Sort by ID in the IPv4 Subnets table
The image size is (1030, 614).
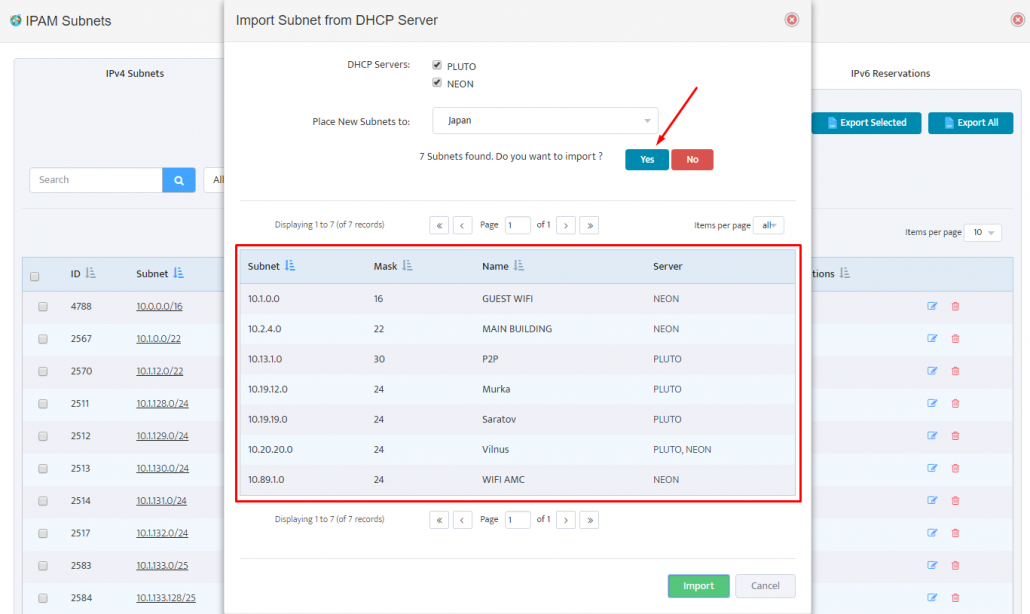(90, 273)
